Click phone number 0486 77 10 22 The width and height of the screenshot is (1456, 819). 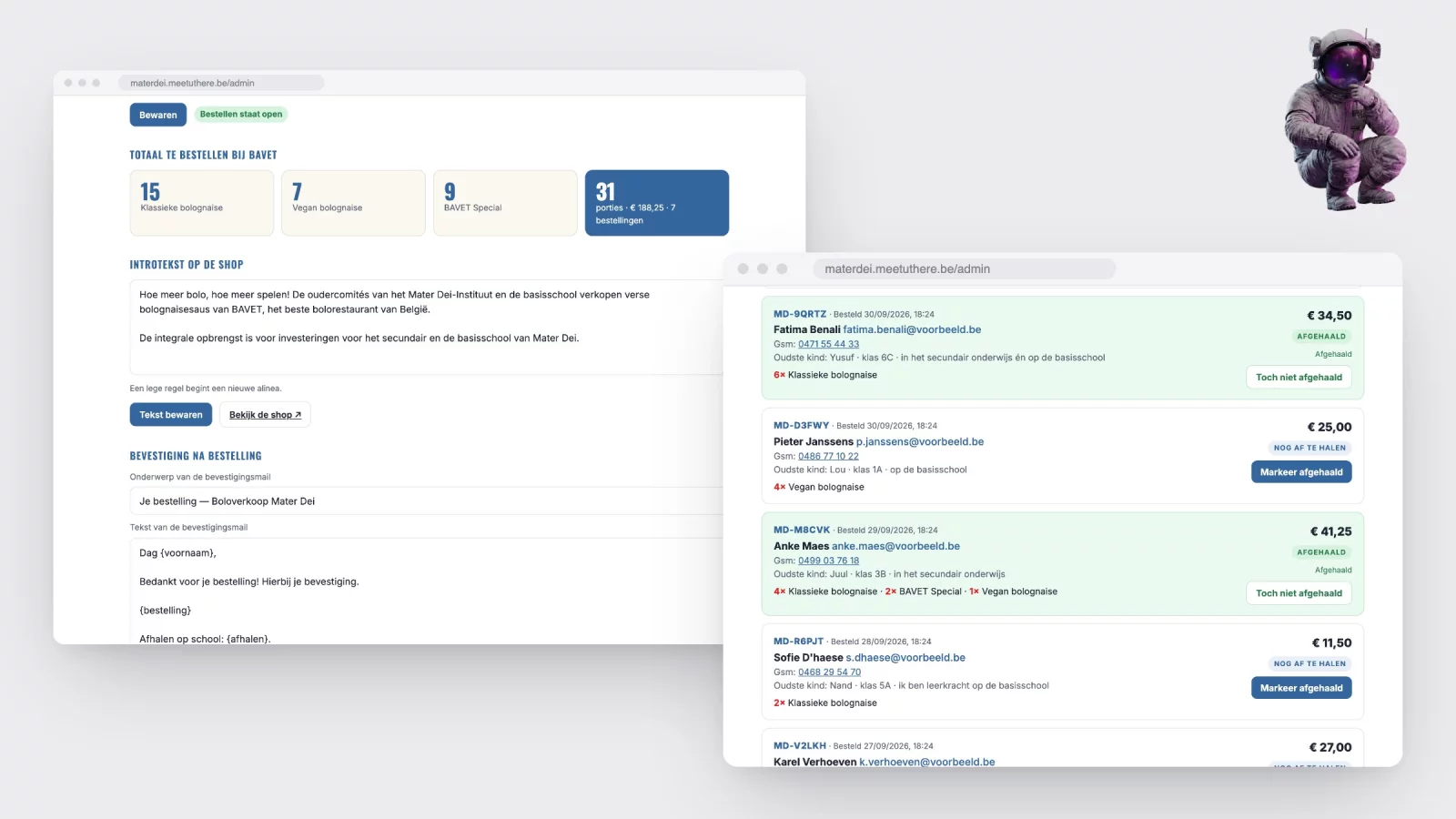pos(828,456)
